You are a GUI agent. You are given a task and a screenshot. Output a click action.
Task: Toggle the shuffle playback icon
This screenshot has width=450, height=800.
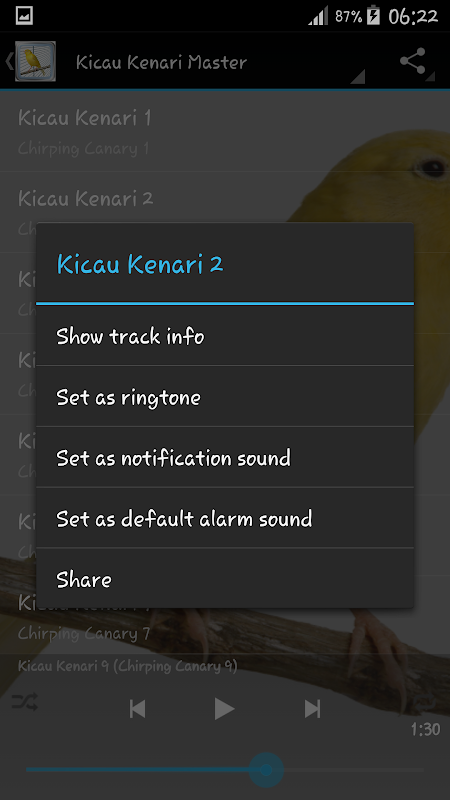pyautogui.click(x=25, y=703)
